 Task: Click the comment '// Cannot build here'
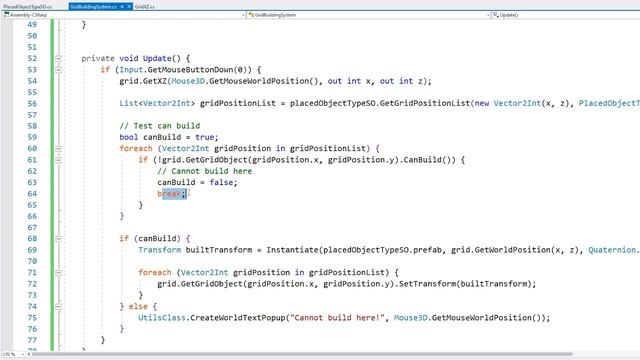pos(204,171)
